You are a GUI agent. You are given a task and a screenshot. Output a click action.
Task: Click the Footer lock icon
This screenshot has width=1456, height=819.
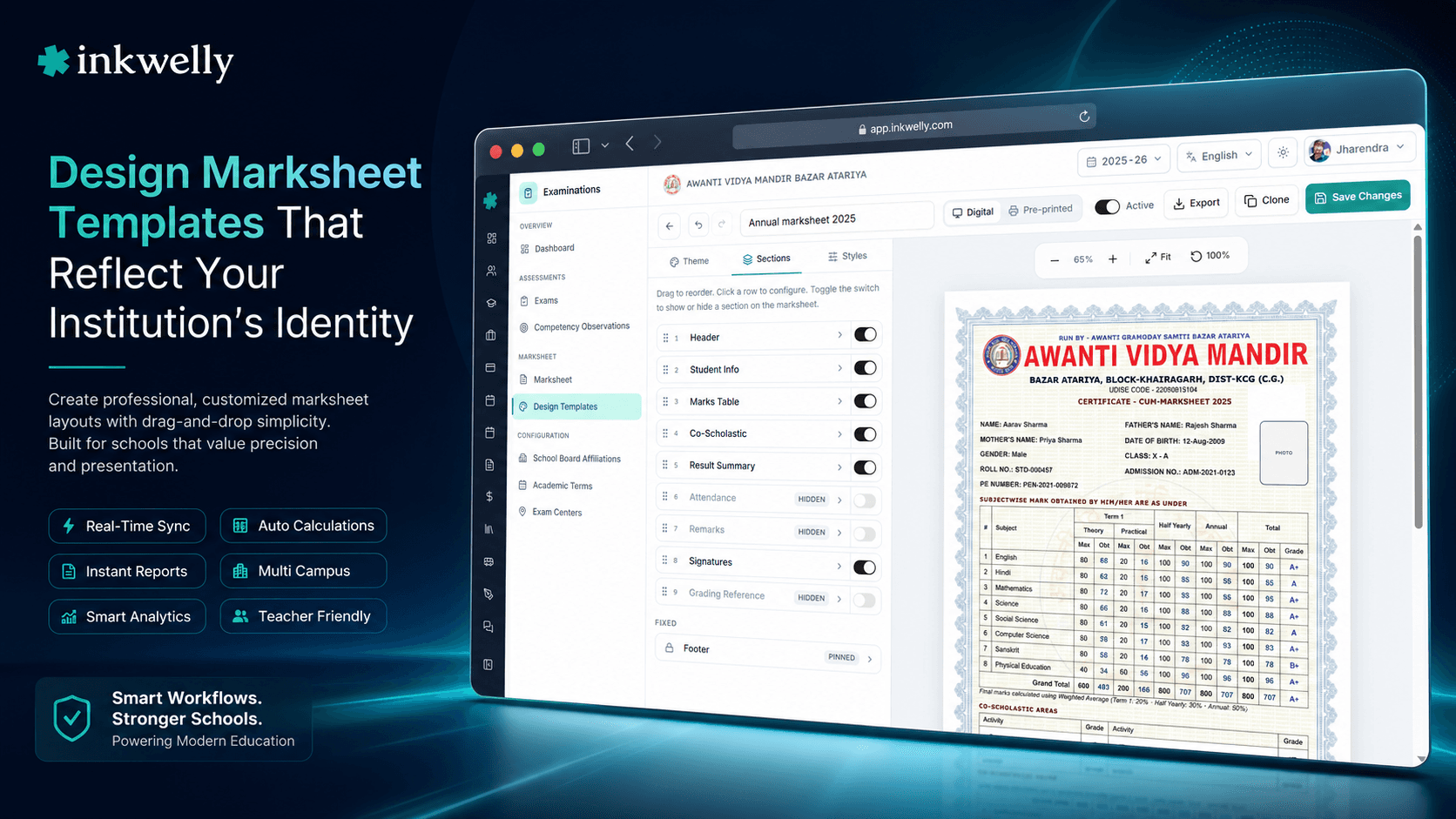pyautogui.click(x=669, y=648)
